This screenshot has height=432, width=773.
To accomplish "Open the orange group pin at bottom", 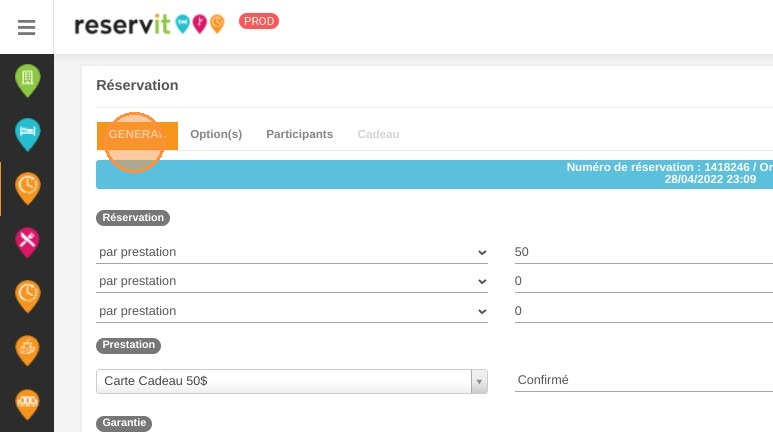I will 28,404.
